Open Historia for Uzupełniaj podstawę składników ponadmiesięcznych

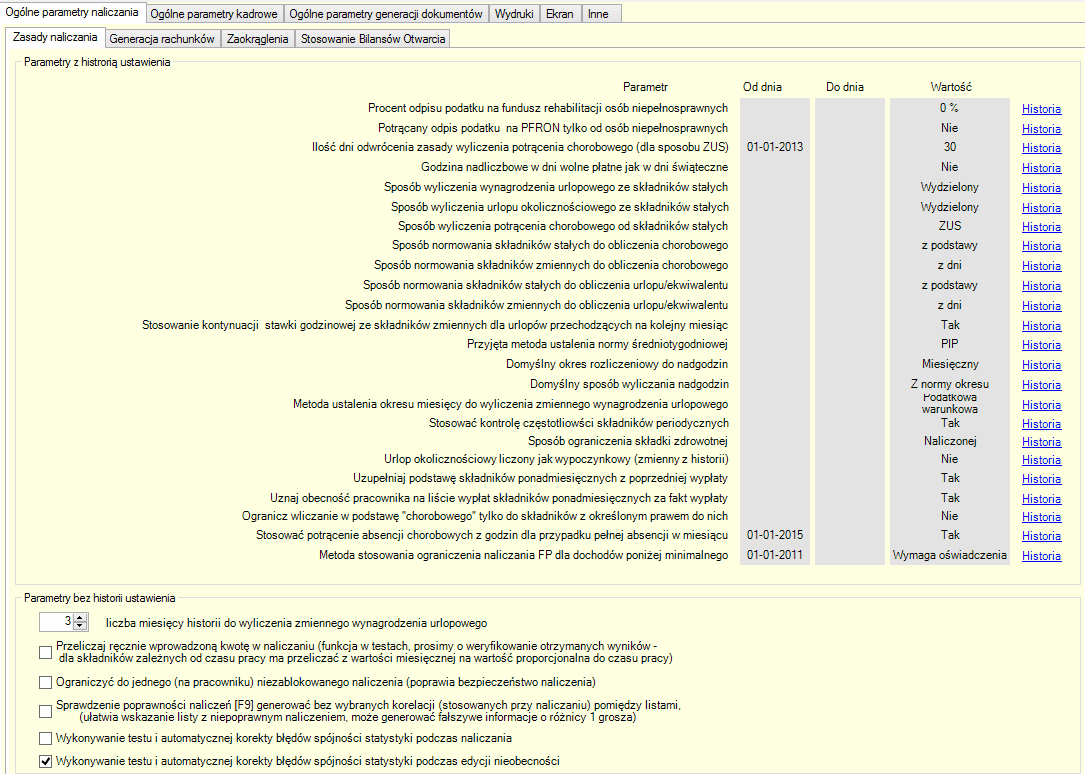tap(1041, 479)
